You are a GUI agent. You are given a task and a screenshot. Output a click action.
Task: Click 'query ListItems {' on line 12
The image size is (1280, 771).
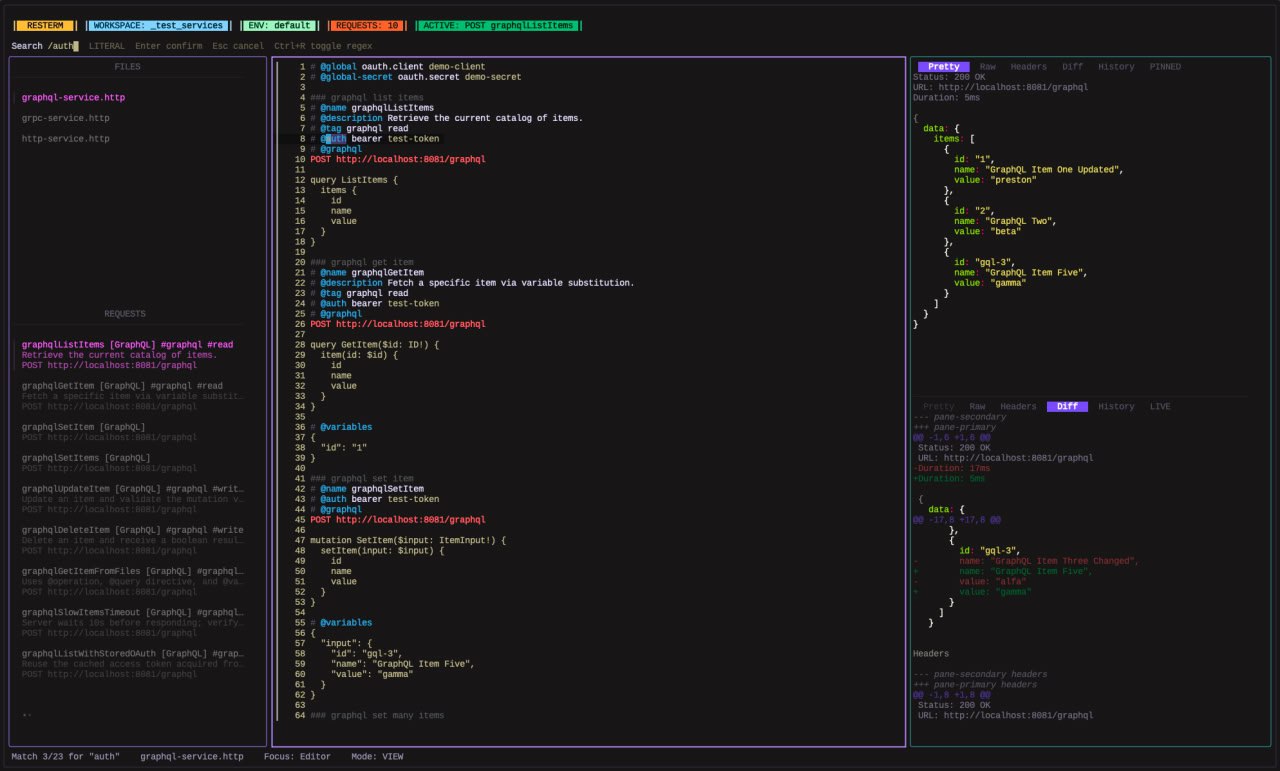coord(354,180)
